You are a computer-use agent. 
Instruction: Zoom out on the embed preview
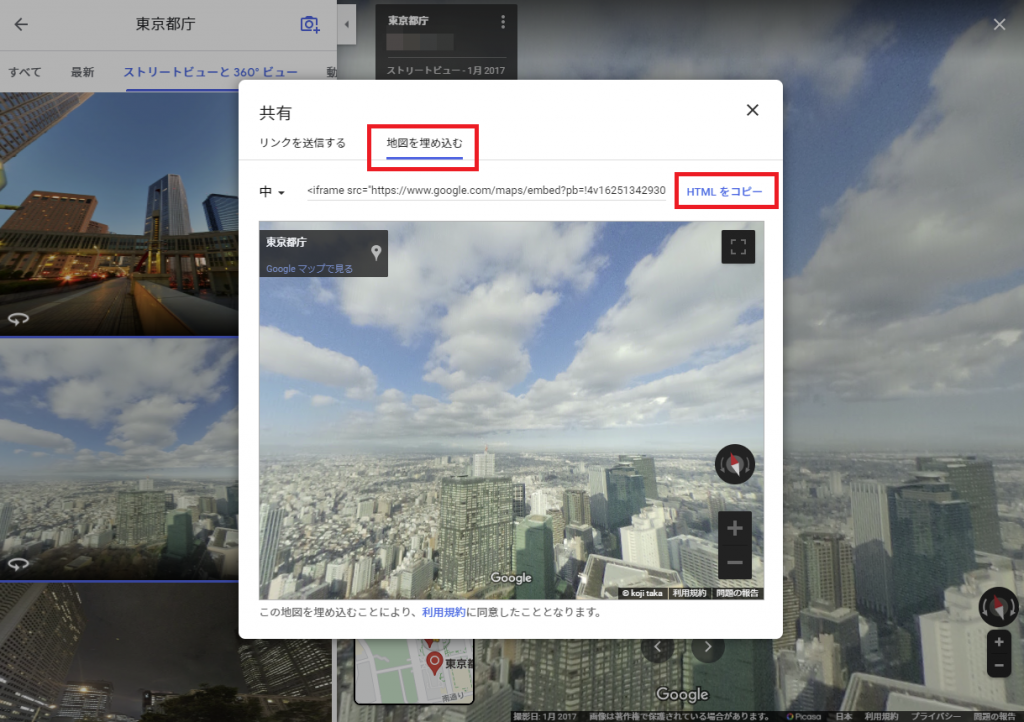point(735,562)
